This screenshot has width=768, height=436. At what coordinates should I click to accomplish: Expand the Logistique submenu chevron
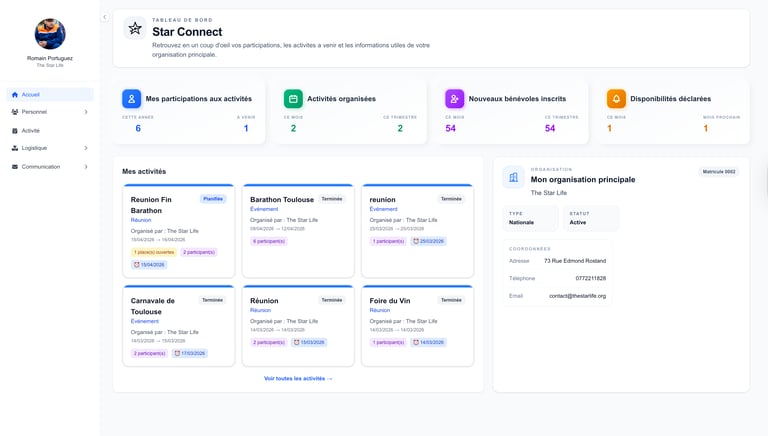(x=86, y=148)
